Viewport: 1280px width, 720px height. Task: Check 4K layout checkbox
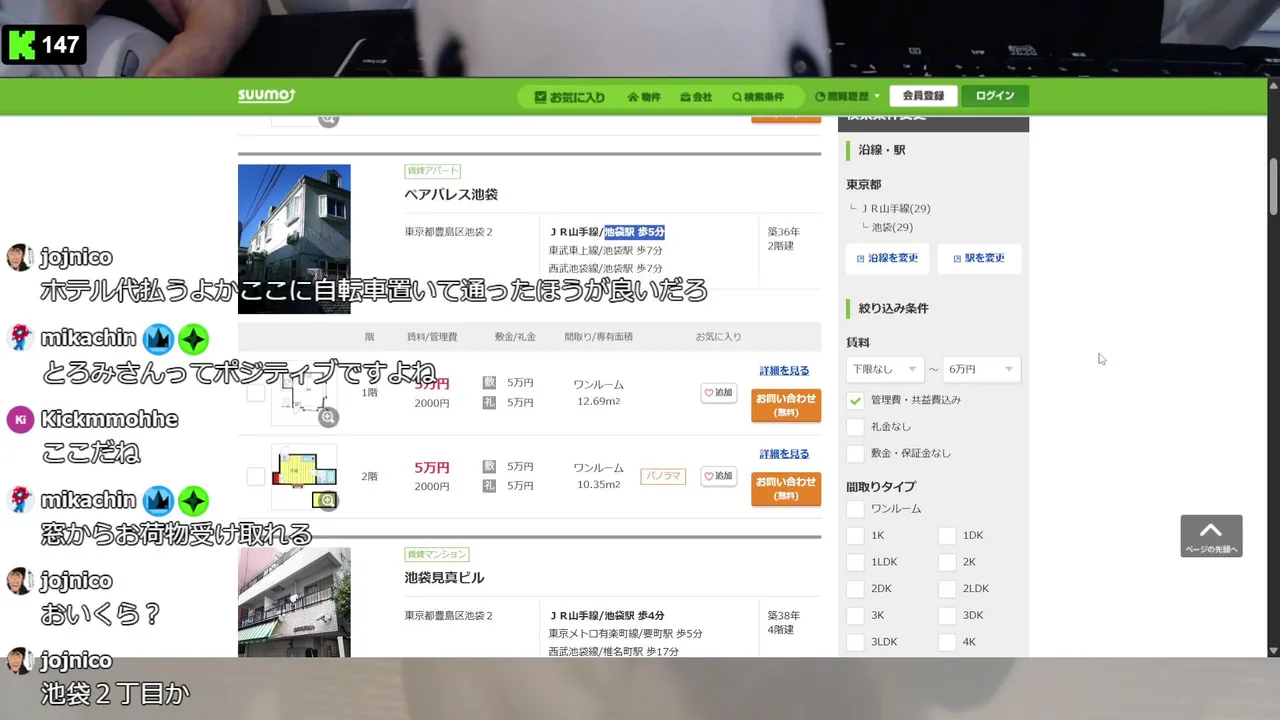(x=947, y=642)
